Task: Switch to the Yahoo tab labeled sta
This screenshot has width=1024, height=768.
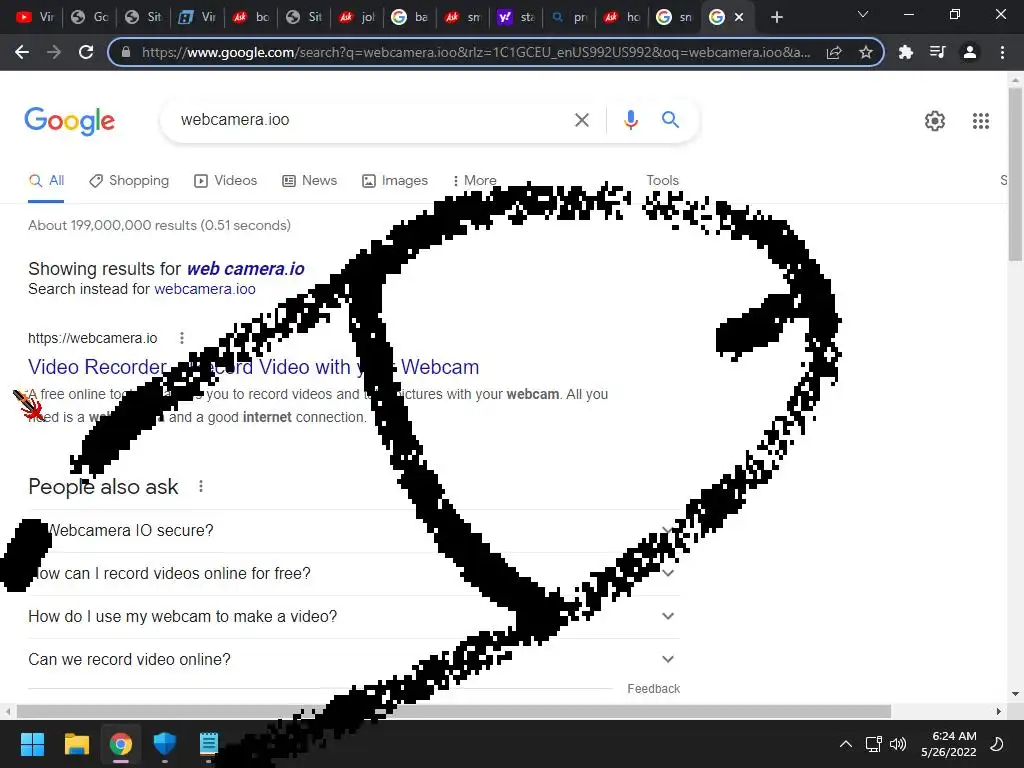Action: 516,17
